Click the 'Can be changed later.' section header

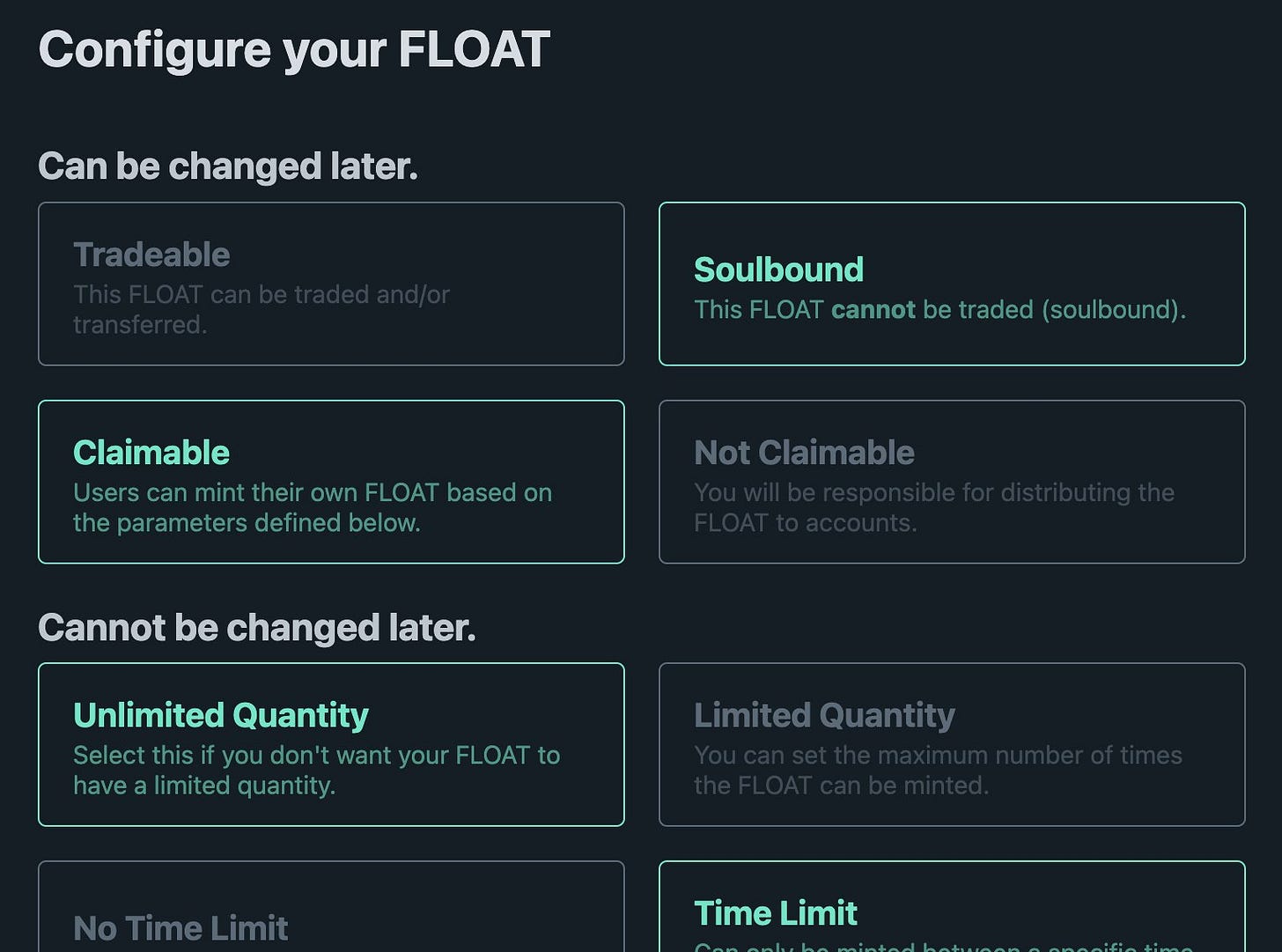[x=229, y=166]
